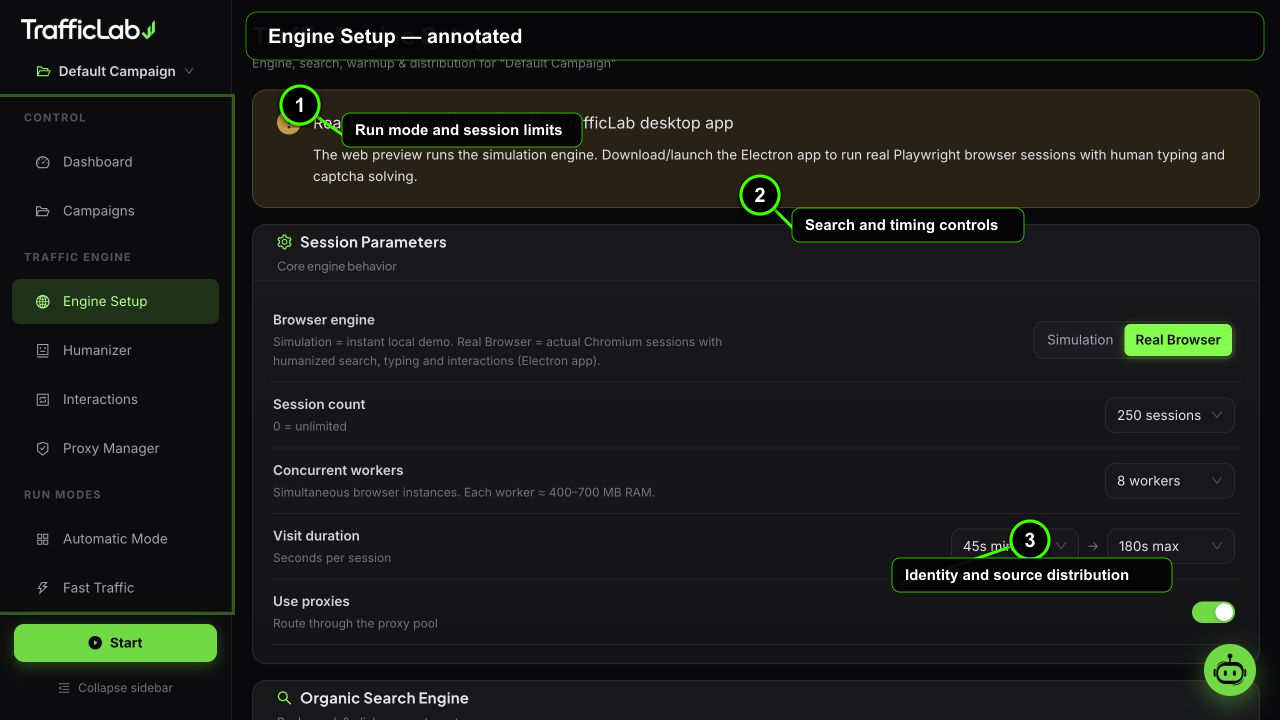Open the Proxy Manager page
The height and width of the screenshot is (720, 1280).
(115, 448)
